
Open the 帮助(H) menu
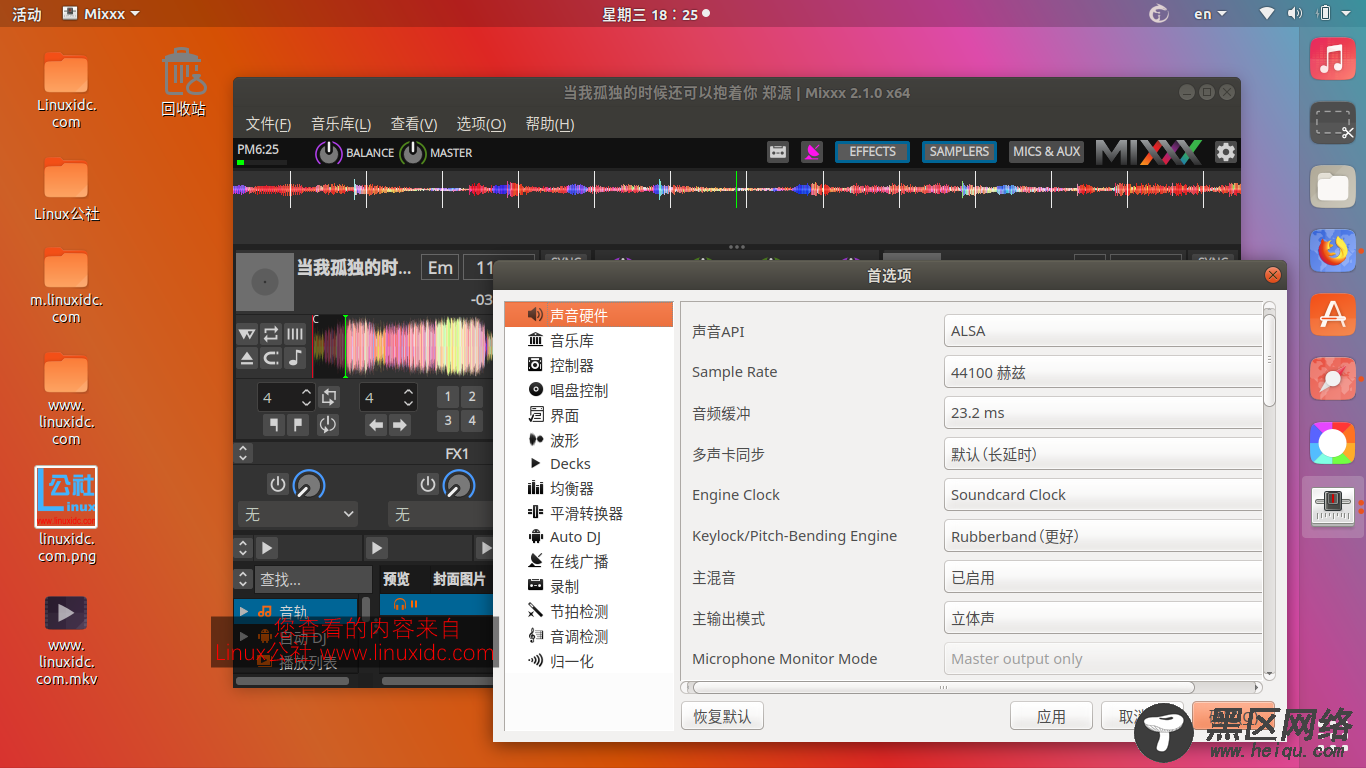550,124
